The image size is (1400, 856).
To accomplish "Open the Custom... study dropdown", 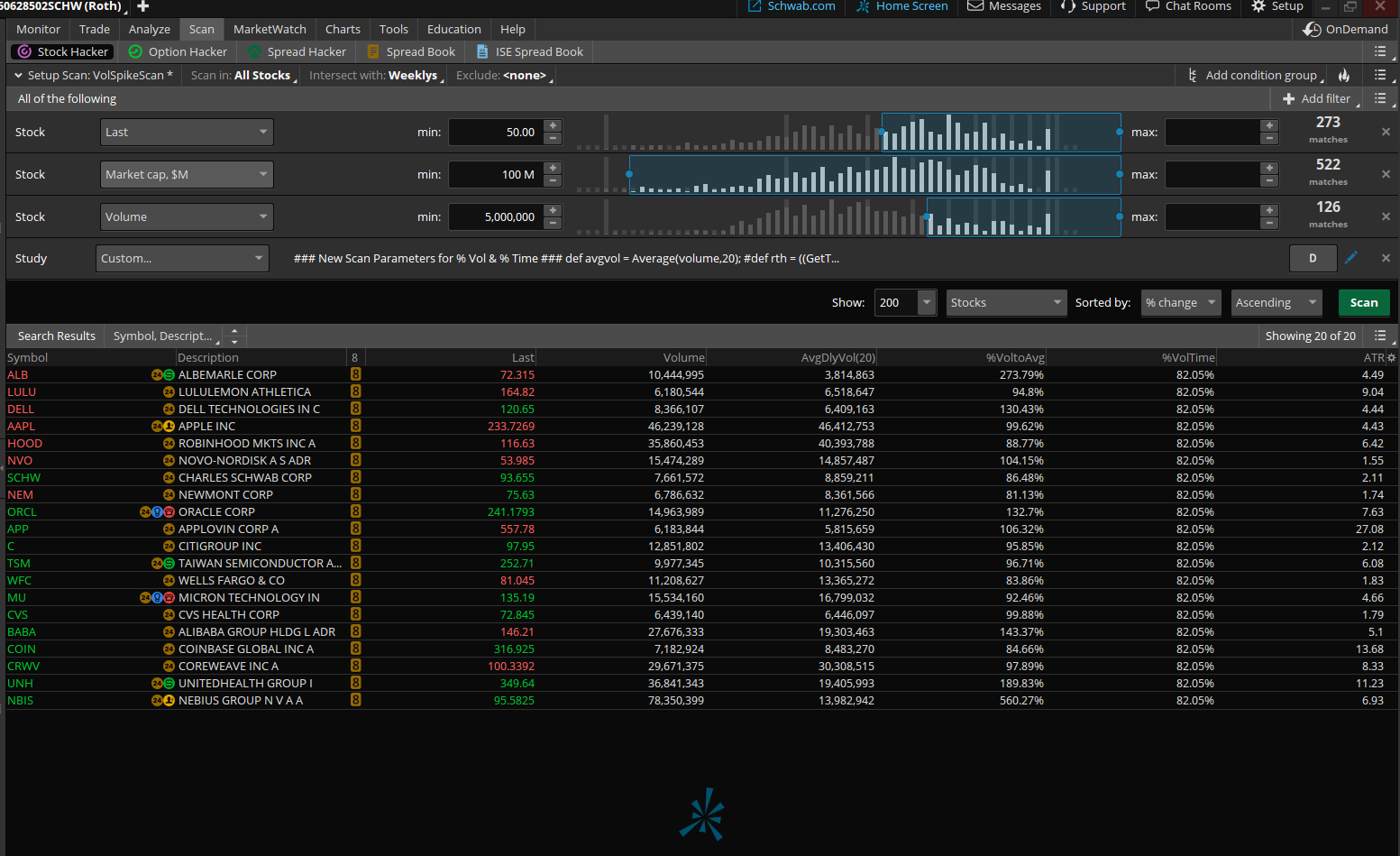I will tap(182, 258).
